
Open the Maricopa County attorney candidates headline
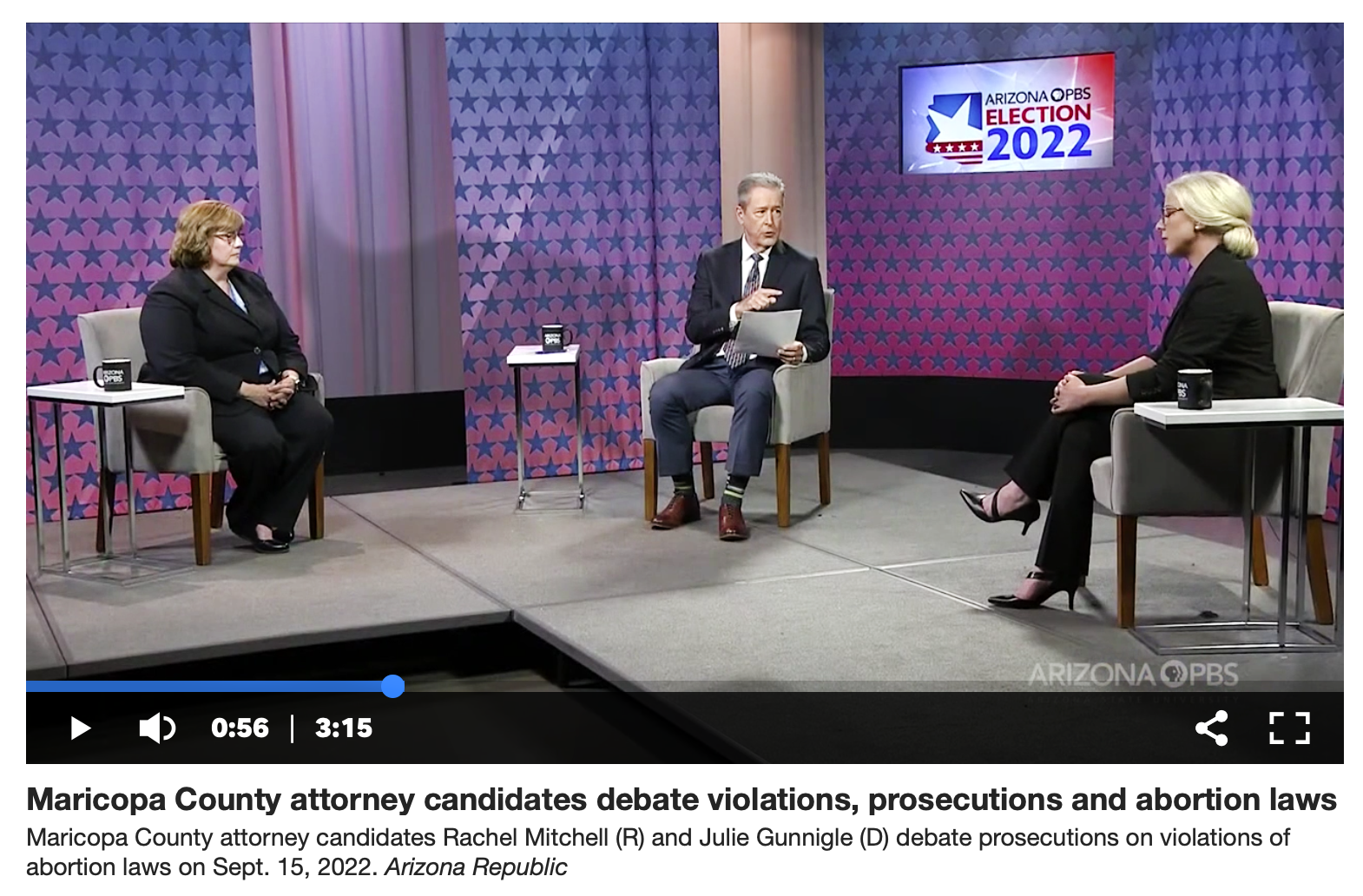(681, 799)
